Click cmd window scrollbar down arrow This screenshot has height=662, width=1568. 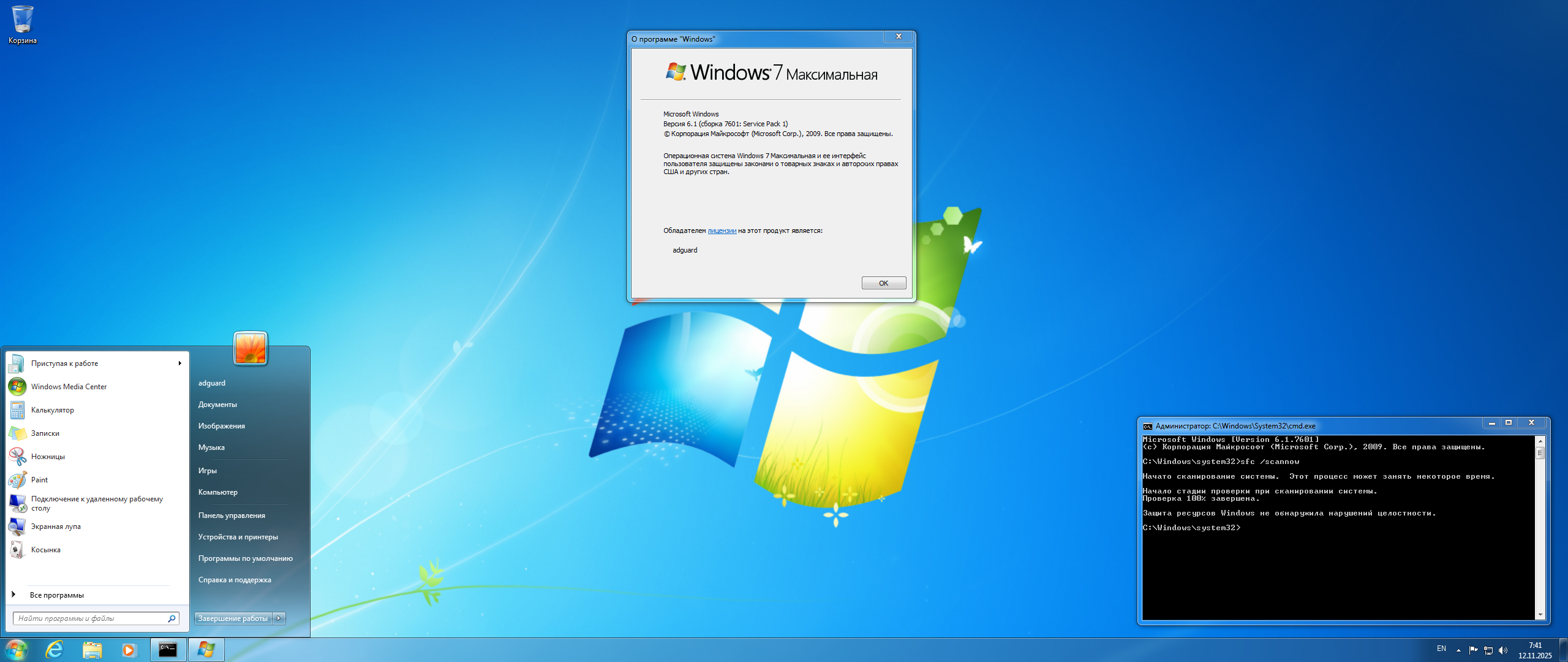click(x=1540, y=615)
